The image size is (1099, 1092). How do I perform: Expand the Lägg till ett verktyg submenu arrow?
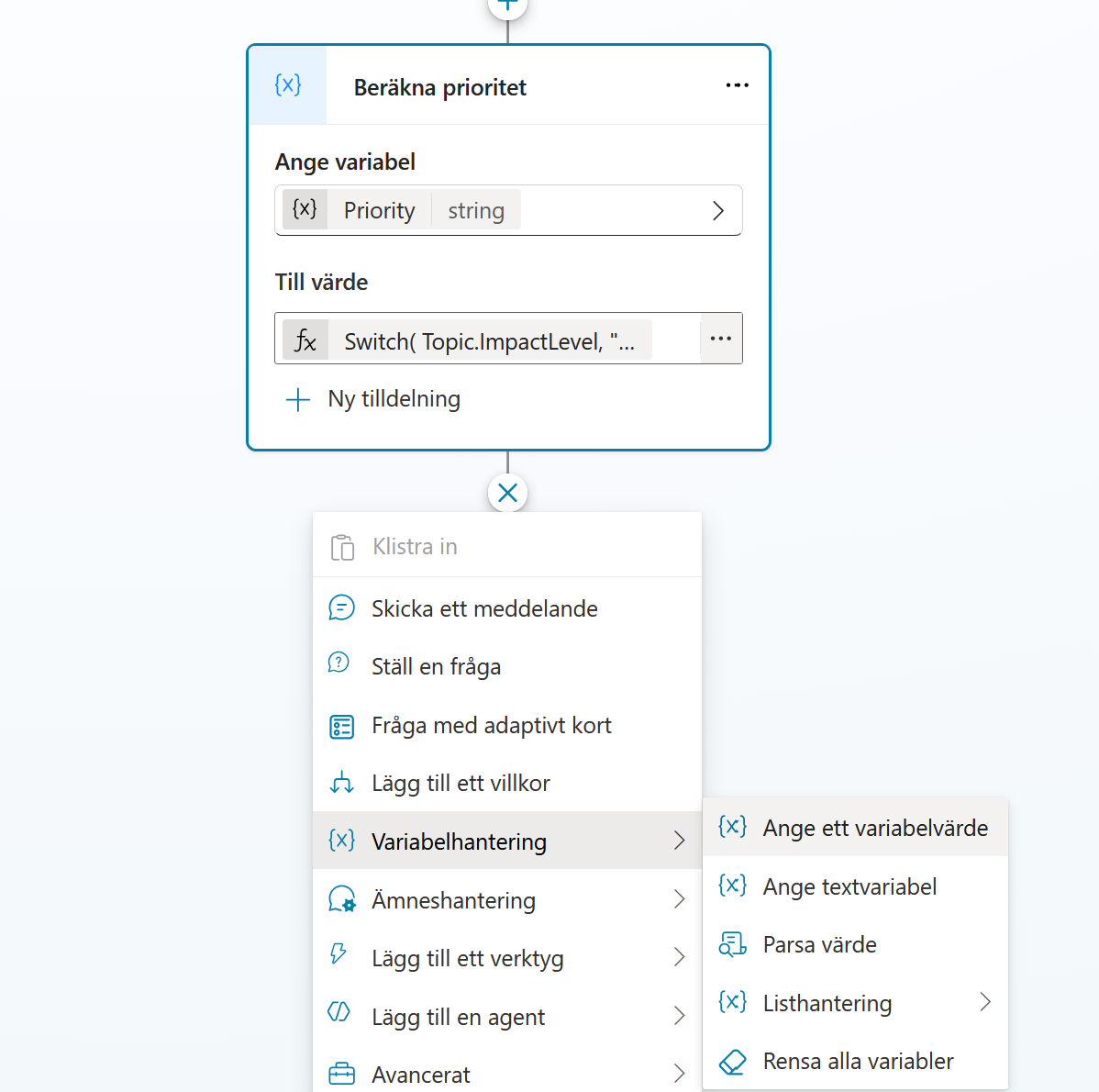[x=679, y=957]
